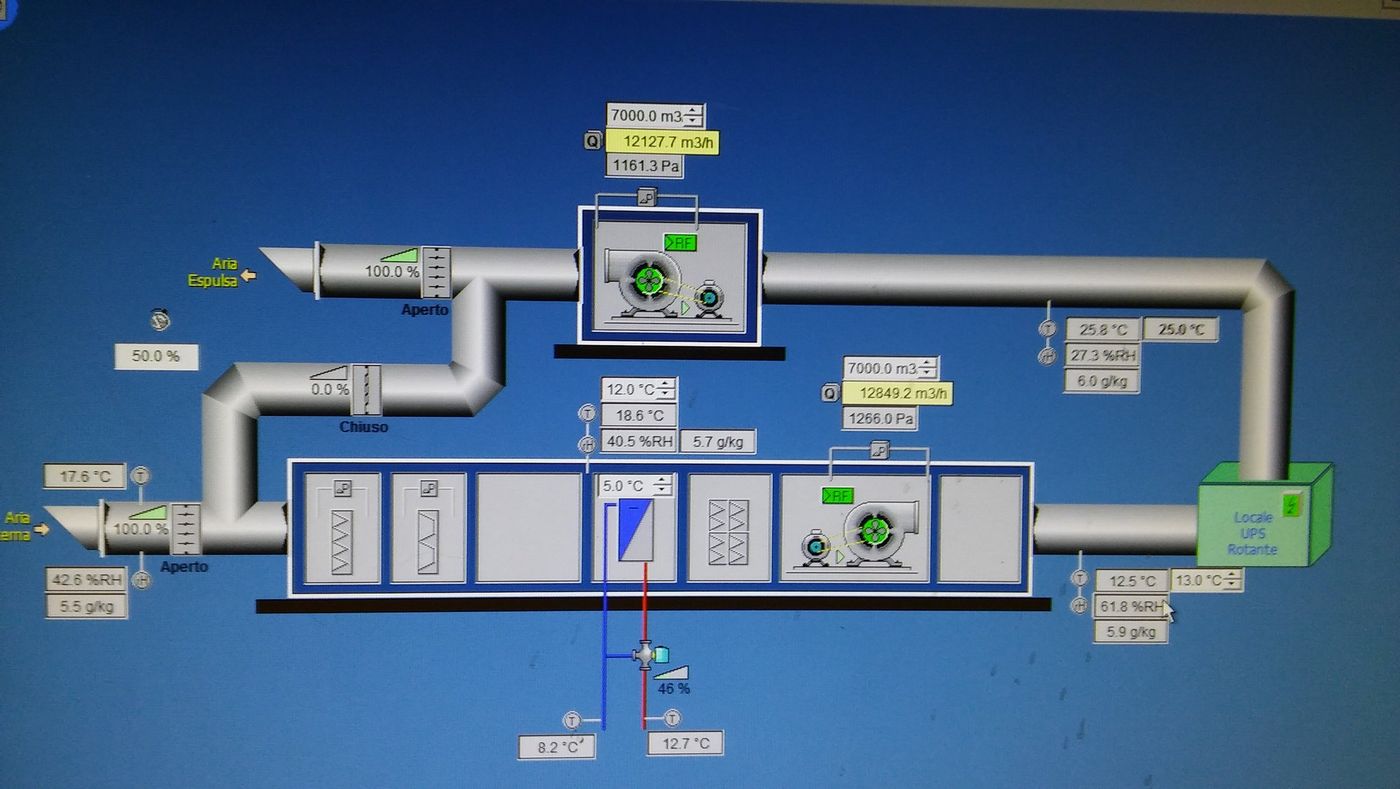This screenshot has height=789, width=1400.
Task: Click the pressure switch icon above the supply fan
Action: (879, 451)
